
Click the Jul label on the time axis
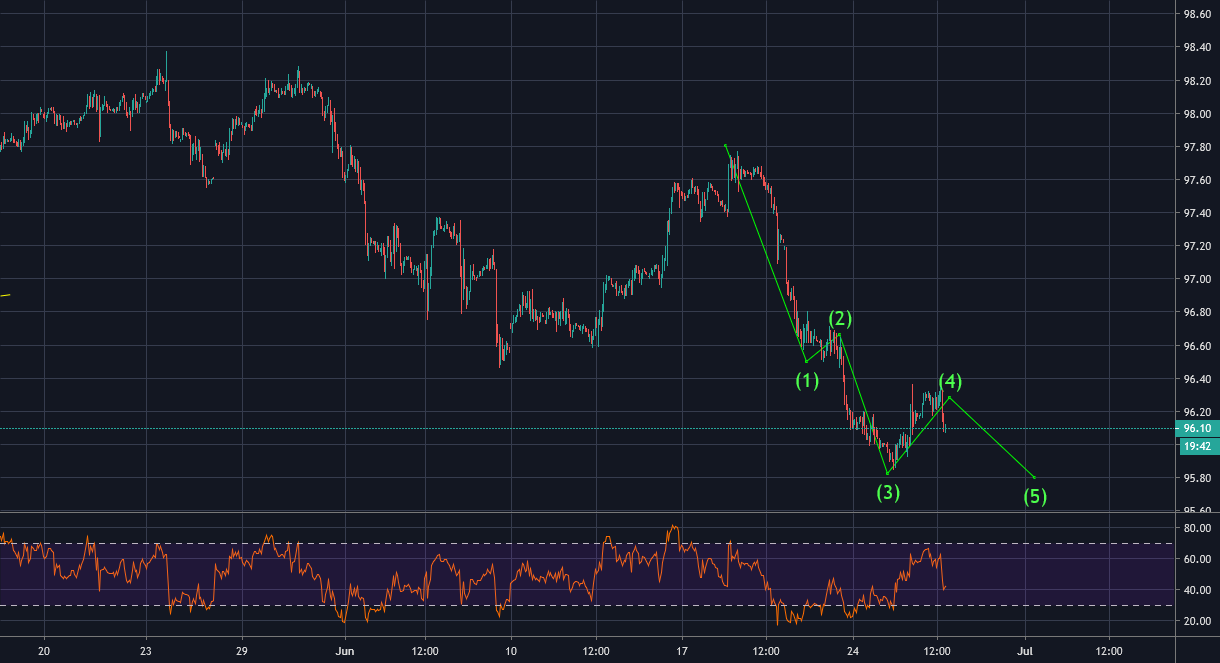pos(1023,648)
